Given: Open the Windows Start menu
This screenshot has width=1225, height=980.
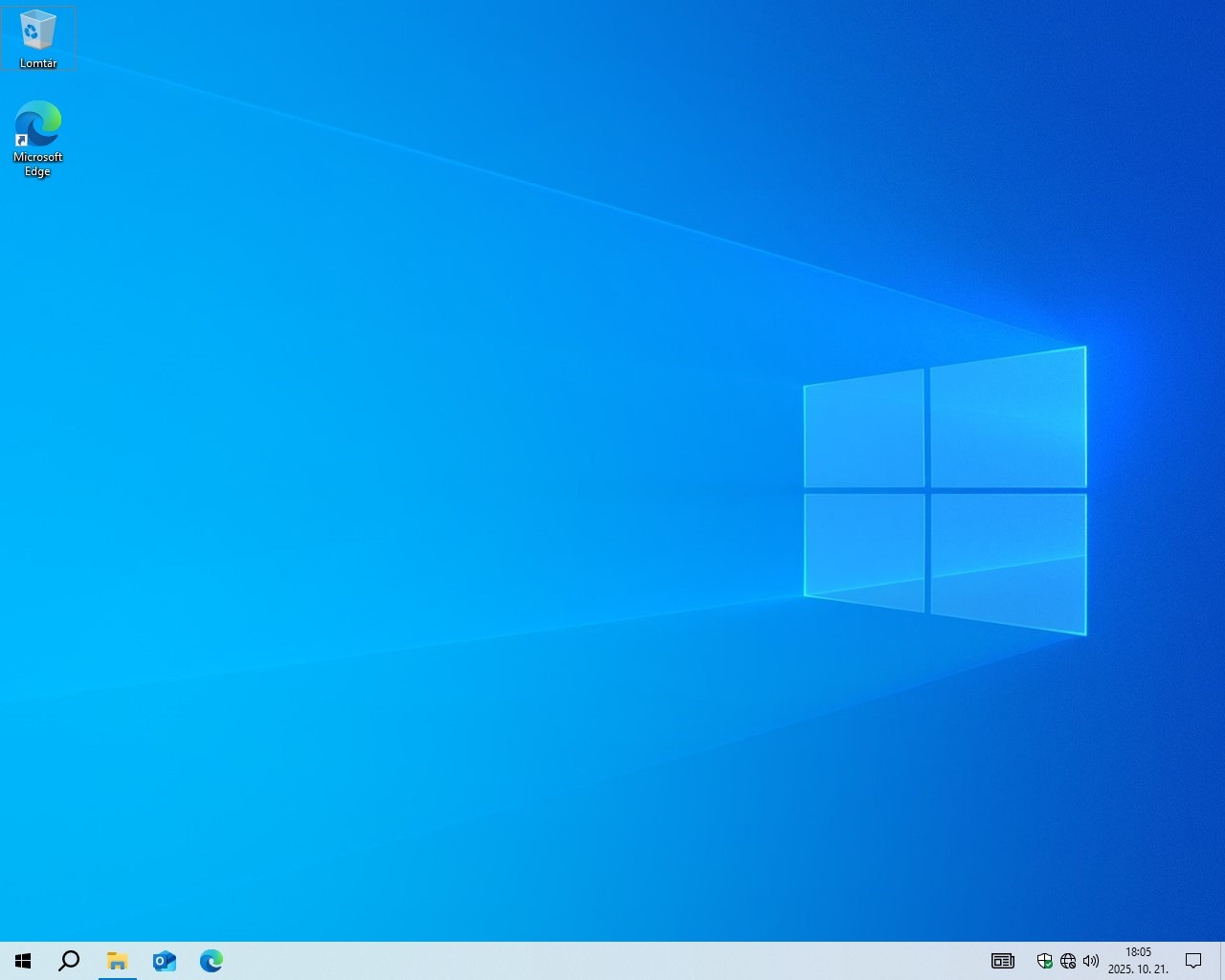Looking at the screenshot, I should coord(23,961).
